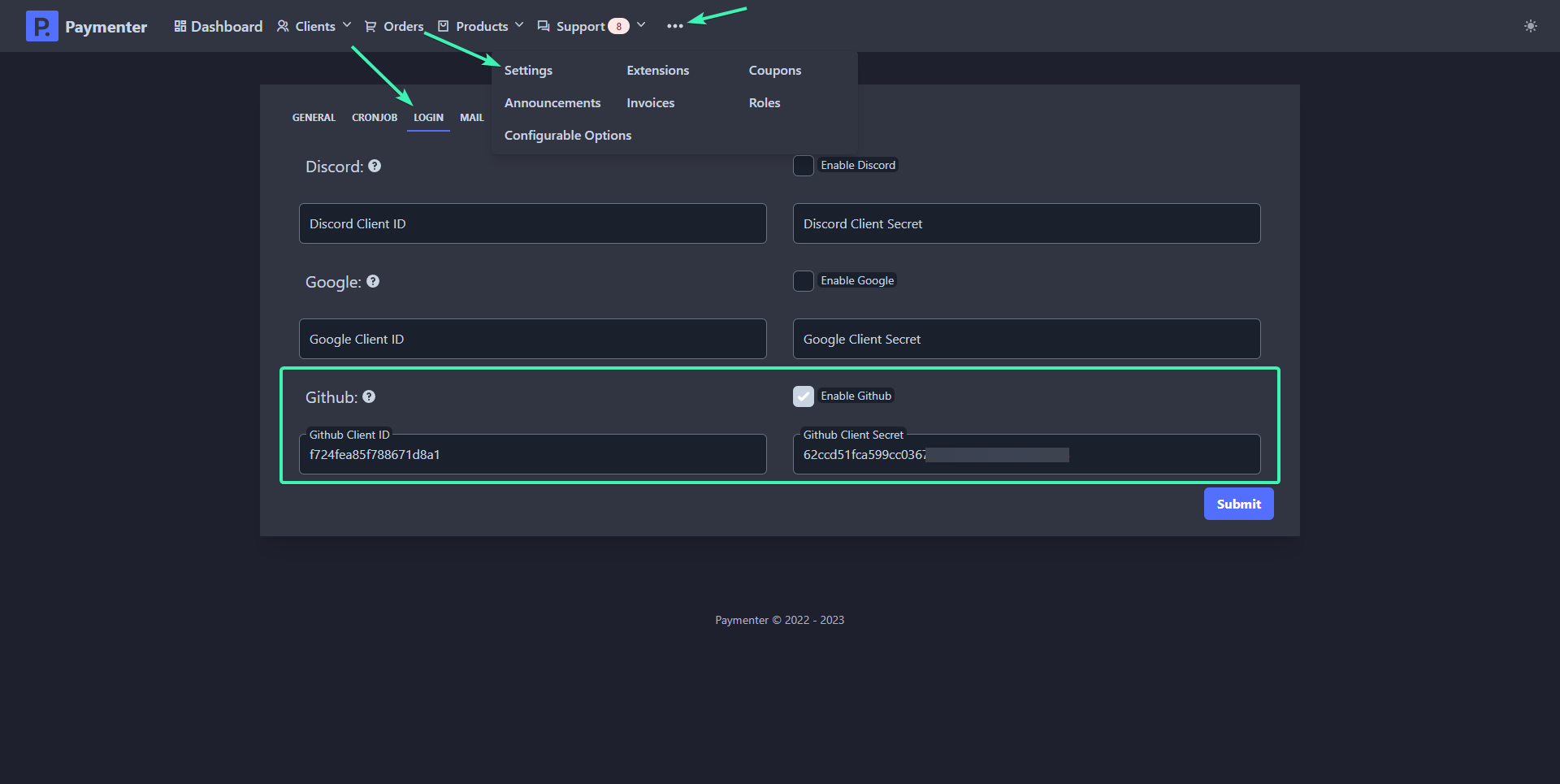1560x784 pixels.
Task: Click the Paymenter logo icon
Action: pos(42,26)
